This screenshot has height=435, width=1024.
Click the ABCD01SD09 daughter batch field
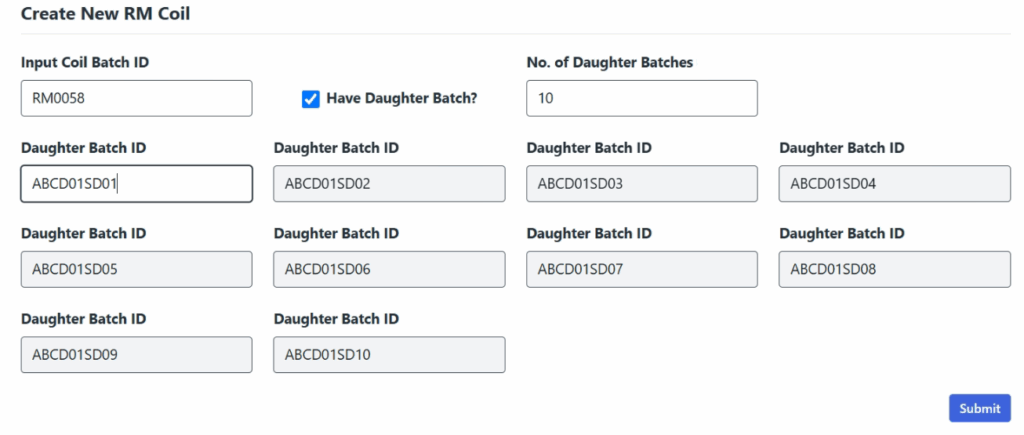click(136, 354)
